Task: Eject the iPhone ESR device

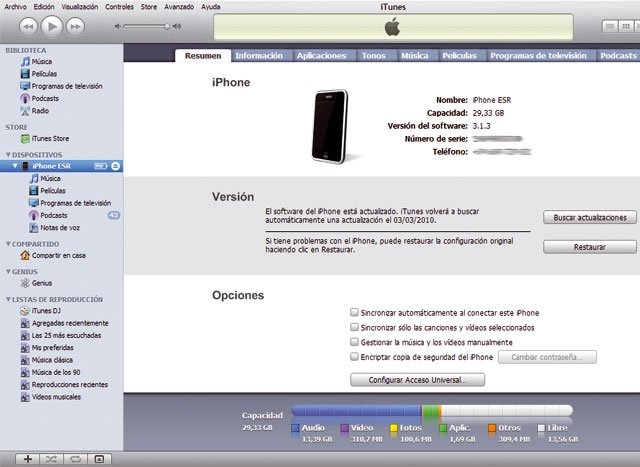Action: [116, 166]
